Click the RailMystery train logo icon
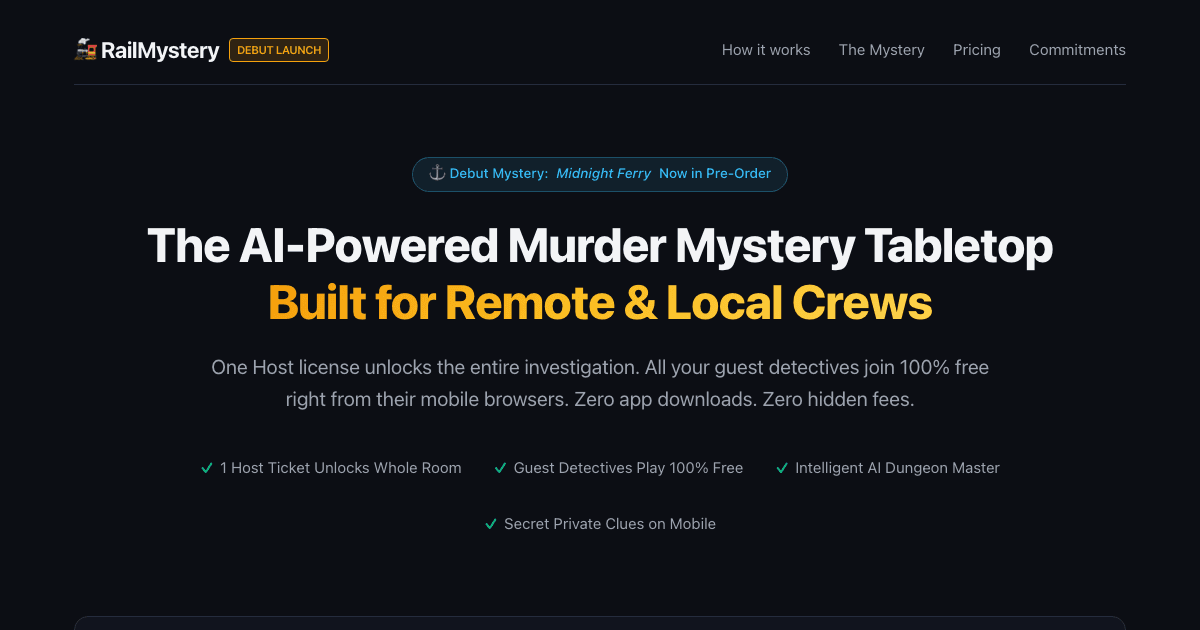The height and width of the screenshot is (630, 1200). pyautogui.click(x=85, y=49)
